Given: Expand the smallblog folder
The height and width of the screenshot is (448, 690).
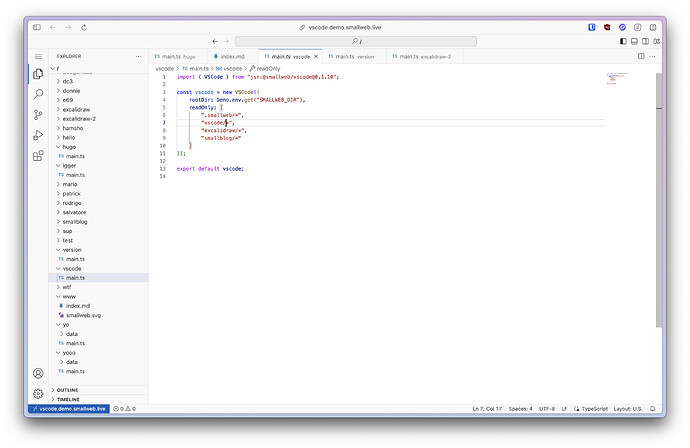Looking at the screenshot, I should pos(99,222).
